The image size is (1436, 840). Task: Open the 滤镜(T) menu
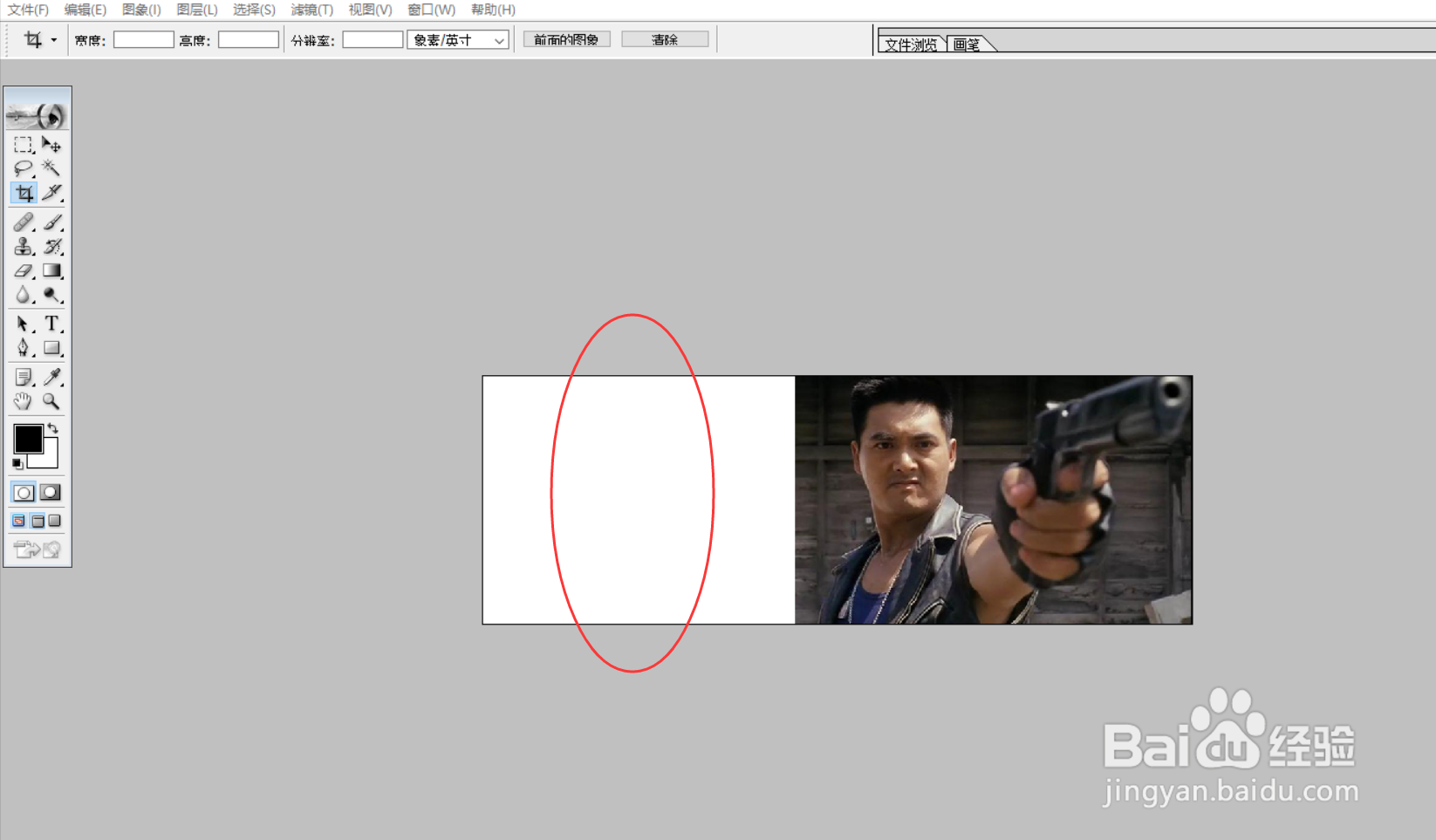point(311,10)
